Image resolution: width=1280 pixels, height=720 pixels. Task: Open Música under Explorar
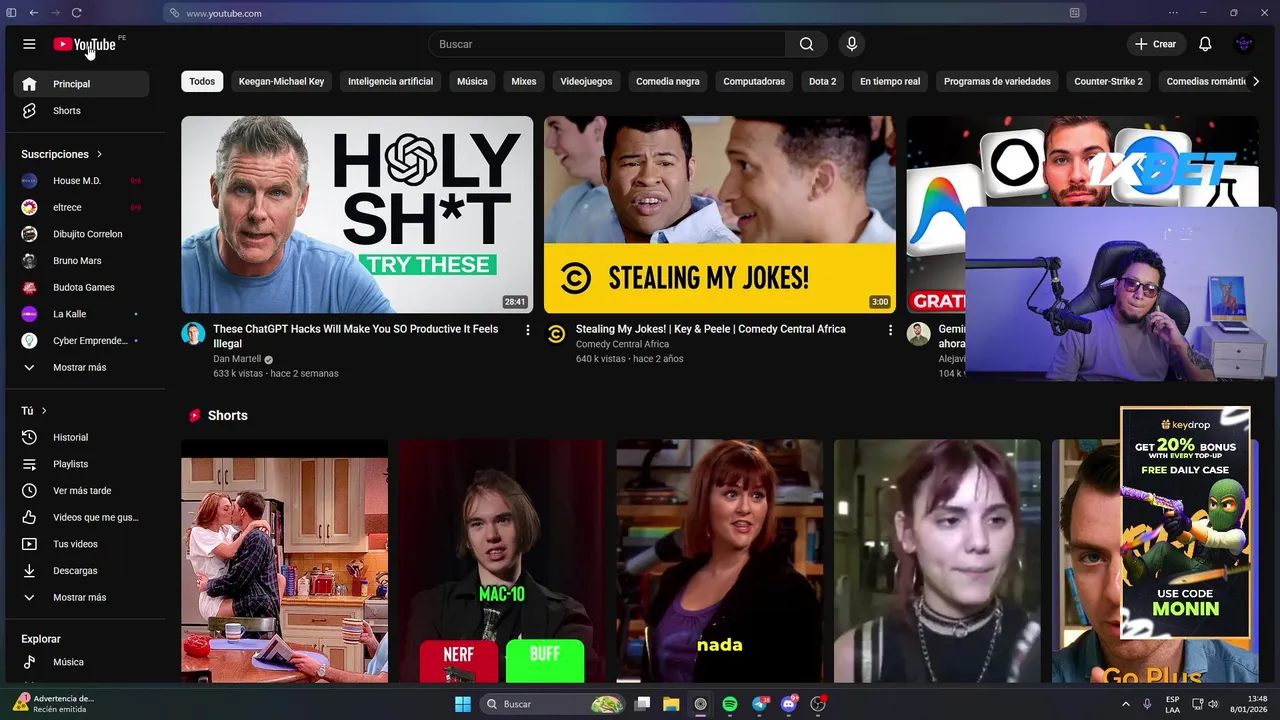tap(82, 662)
